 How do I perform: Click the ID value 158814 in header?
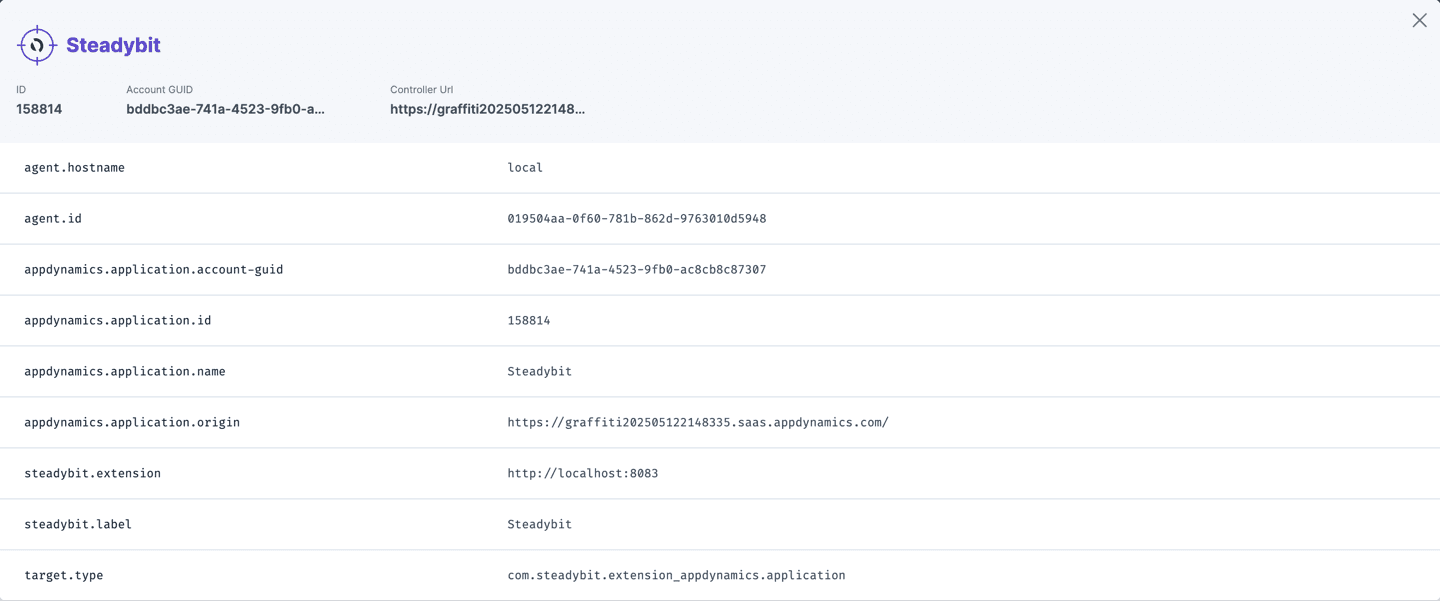(x=39, y=109)
